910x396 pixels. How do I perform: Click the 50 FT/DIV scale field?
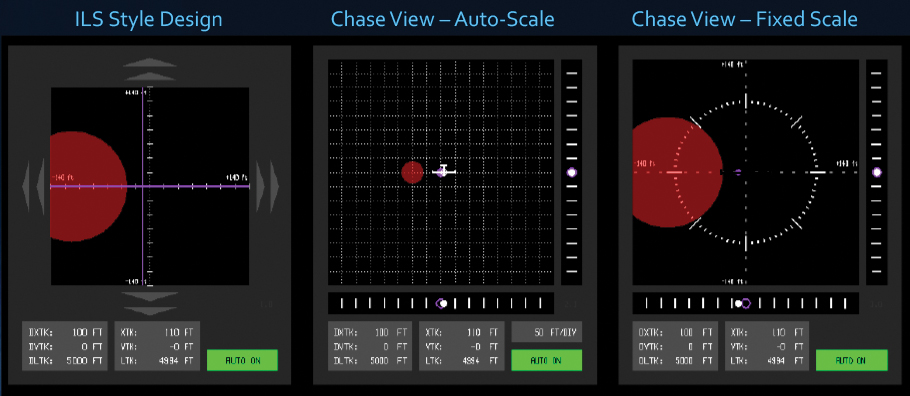[547, 332]
